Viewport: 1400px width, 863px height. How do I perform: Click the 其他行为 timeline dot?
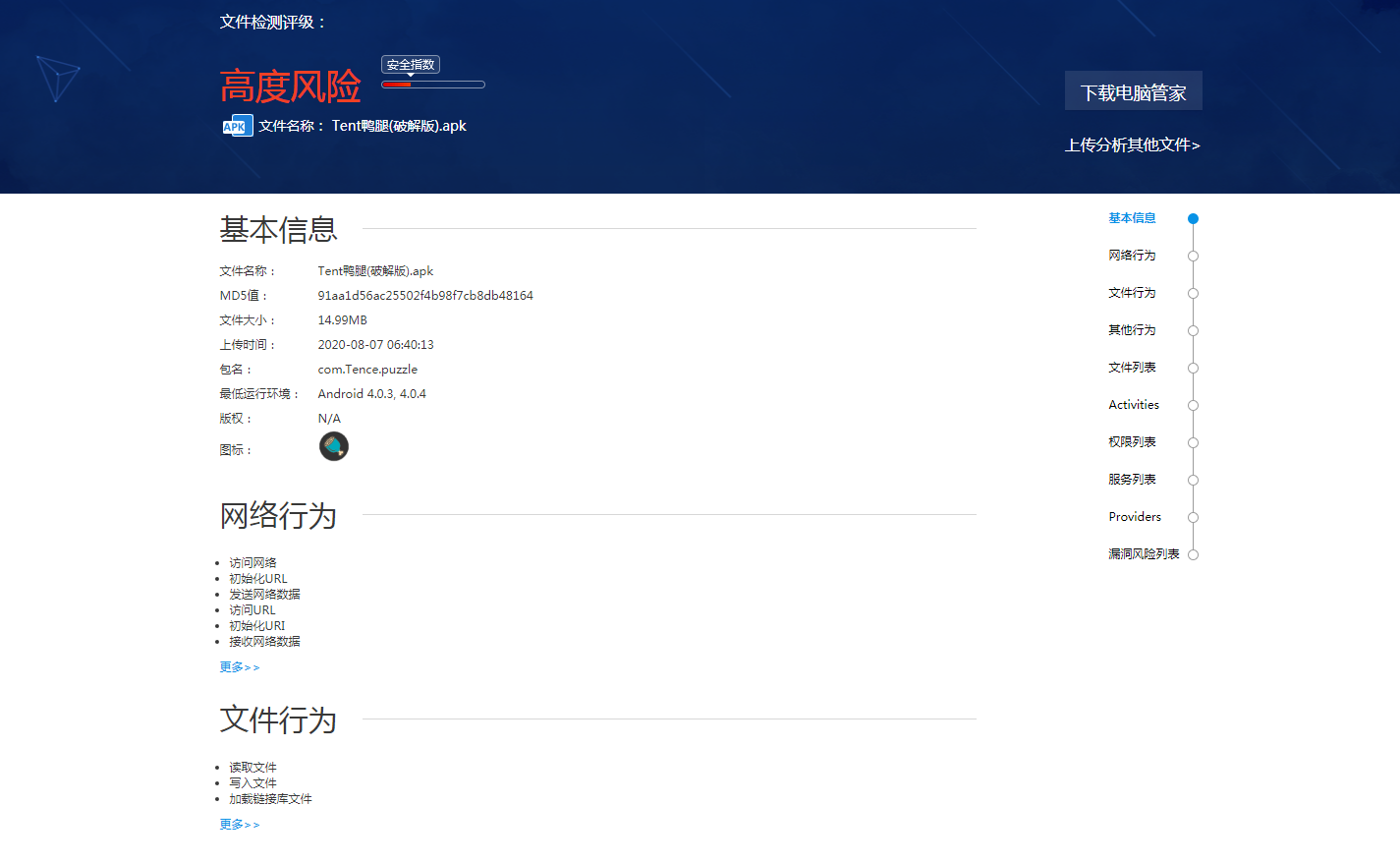(1193, 330)
